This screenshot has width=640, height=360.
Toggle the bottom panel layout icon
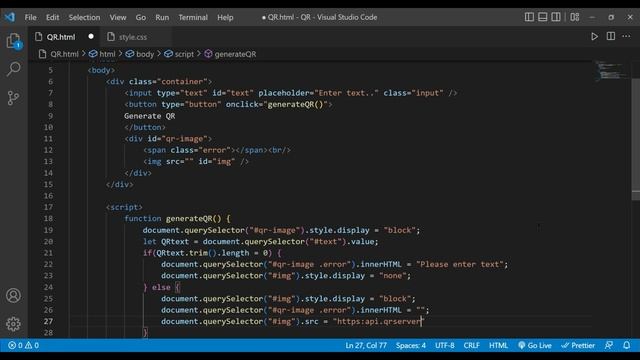pos(542,17)
